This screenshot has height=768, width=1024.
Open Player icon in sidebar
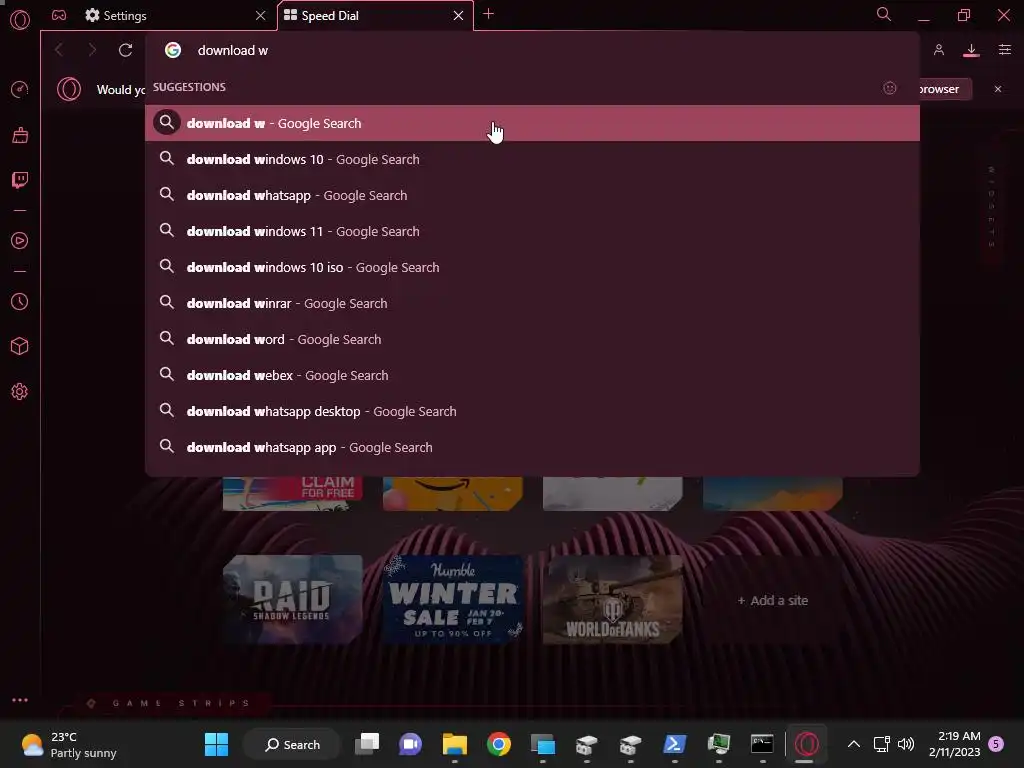click(20, 241)
